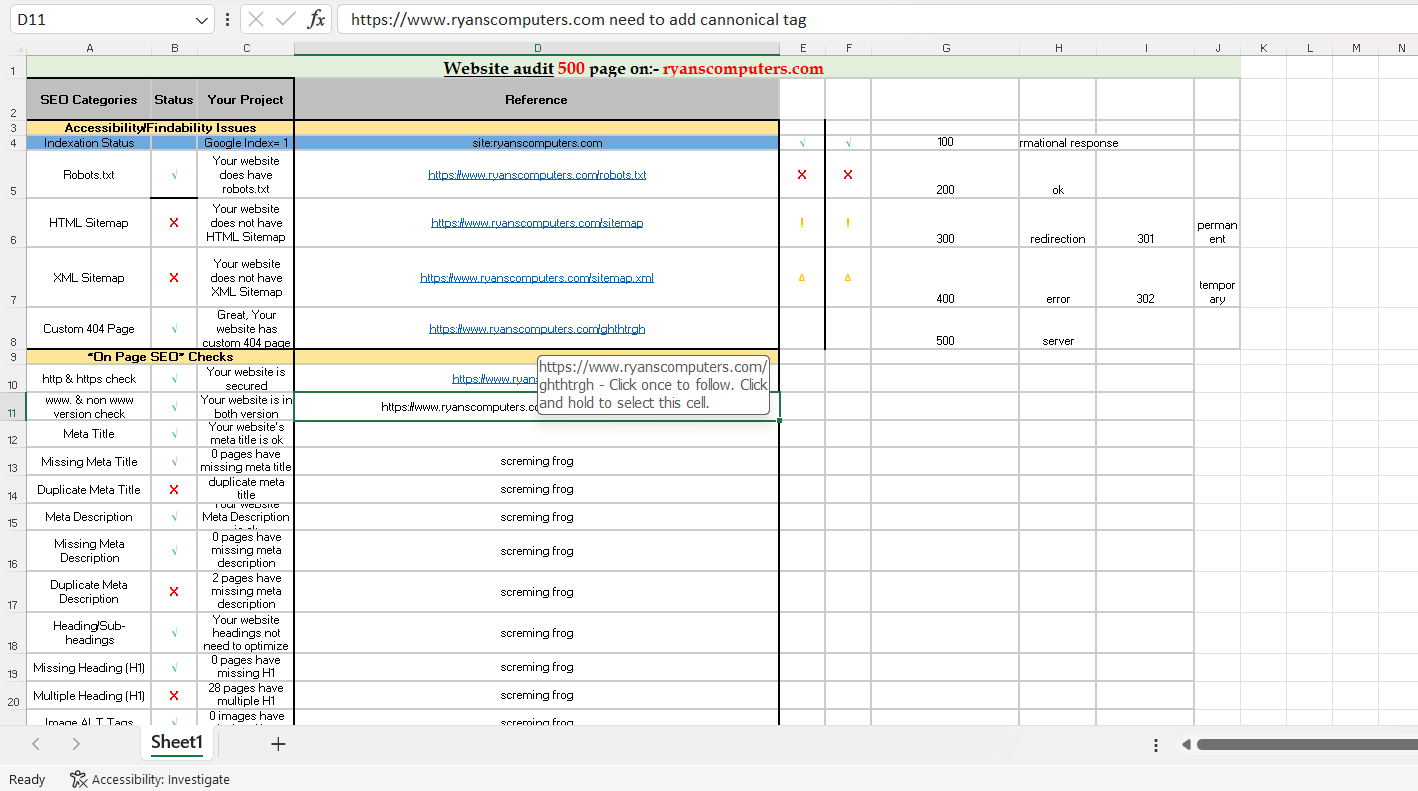This screenshot has width=1418, height=791.
Task: Click the Name Box showing D11
Action: pos(100,20)
